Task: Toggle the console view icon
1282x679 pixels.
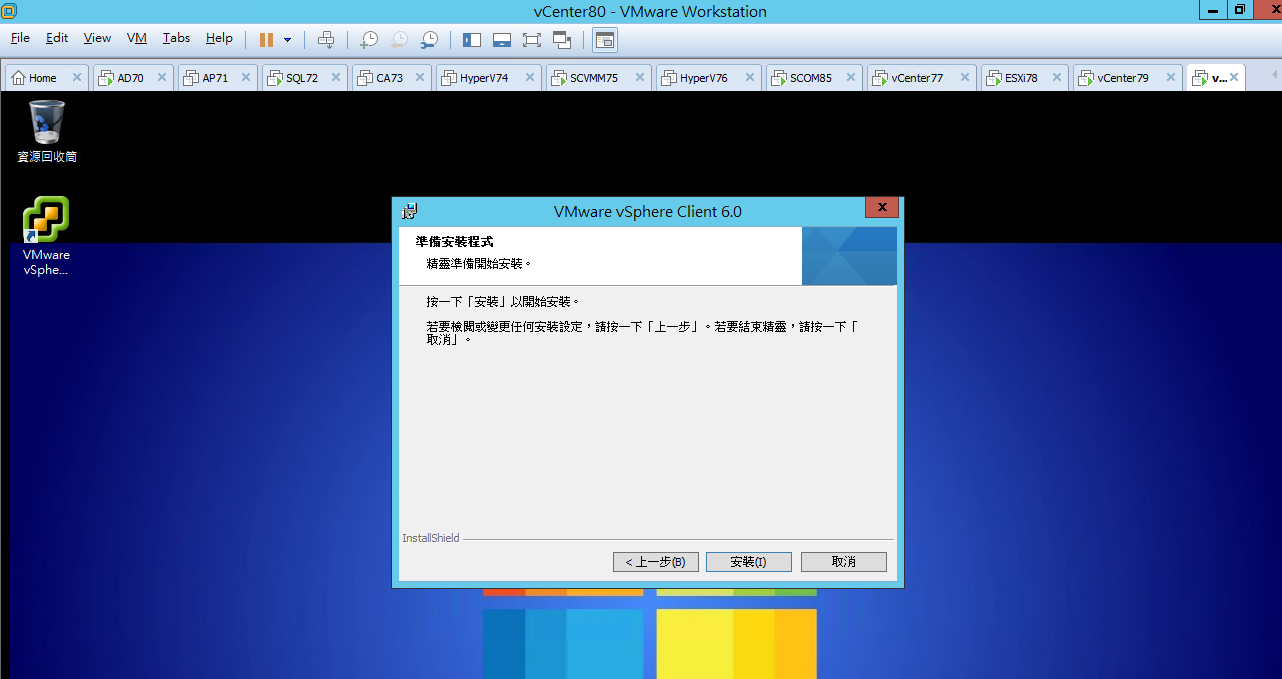Action: pos(605,40)
